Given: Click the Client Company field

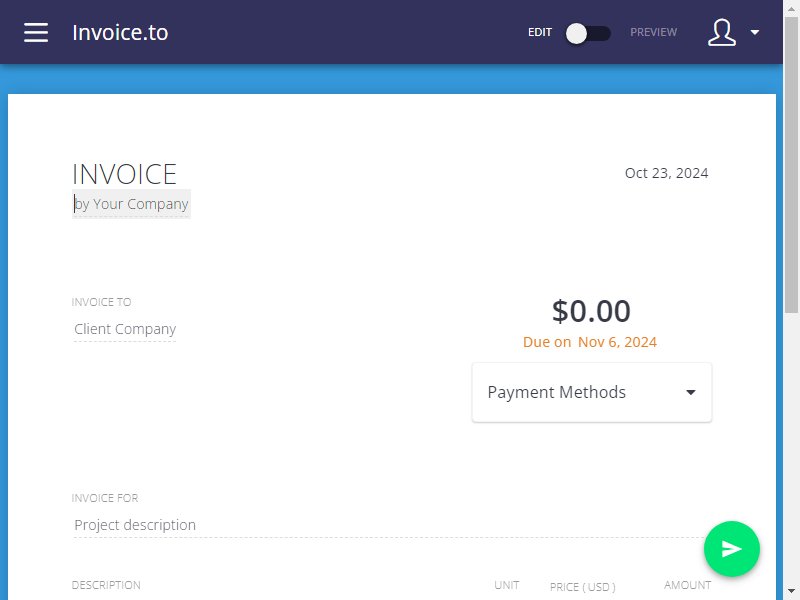Looking at the screenshot, I should (x=125, y=329).
